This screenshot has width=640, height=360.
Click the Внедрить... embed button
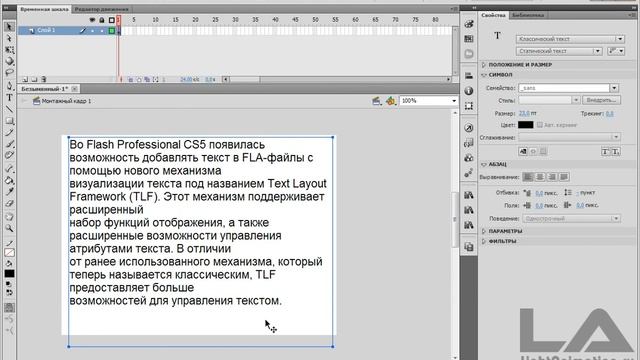pos(601,100)
